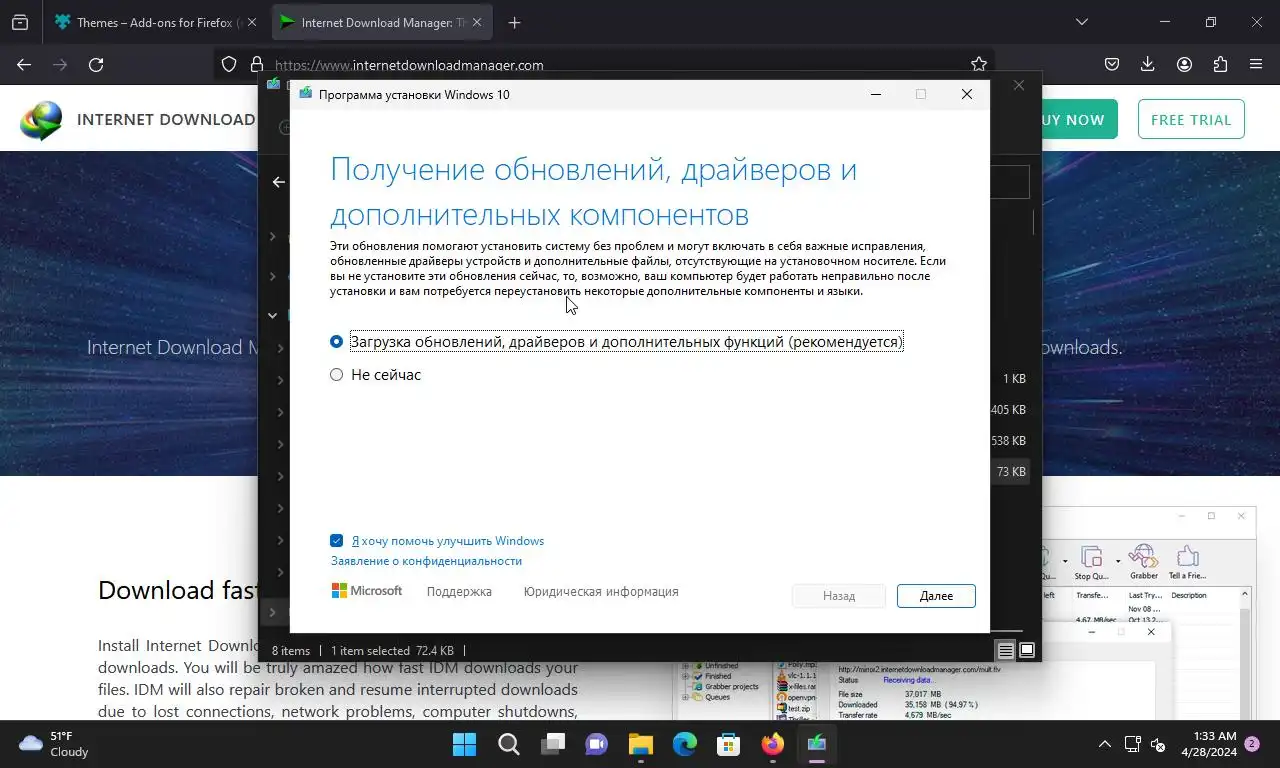Click "1 item selected 72.4 KB" status text
This screenshot has width=1280, height=768.
click(x=392, y=651)
